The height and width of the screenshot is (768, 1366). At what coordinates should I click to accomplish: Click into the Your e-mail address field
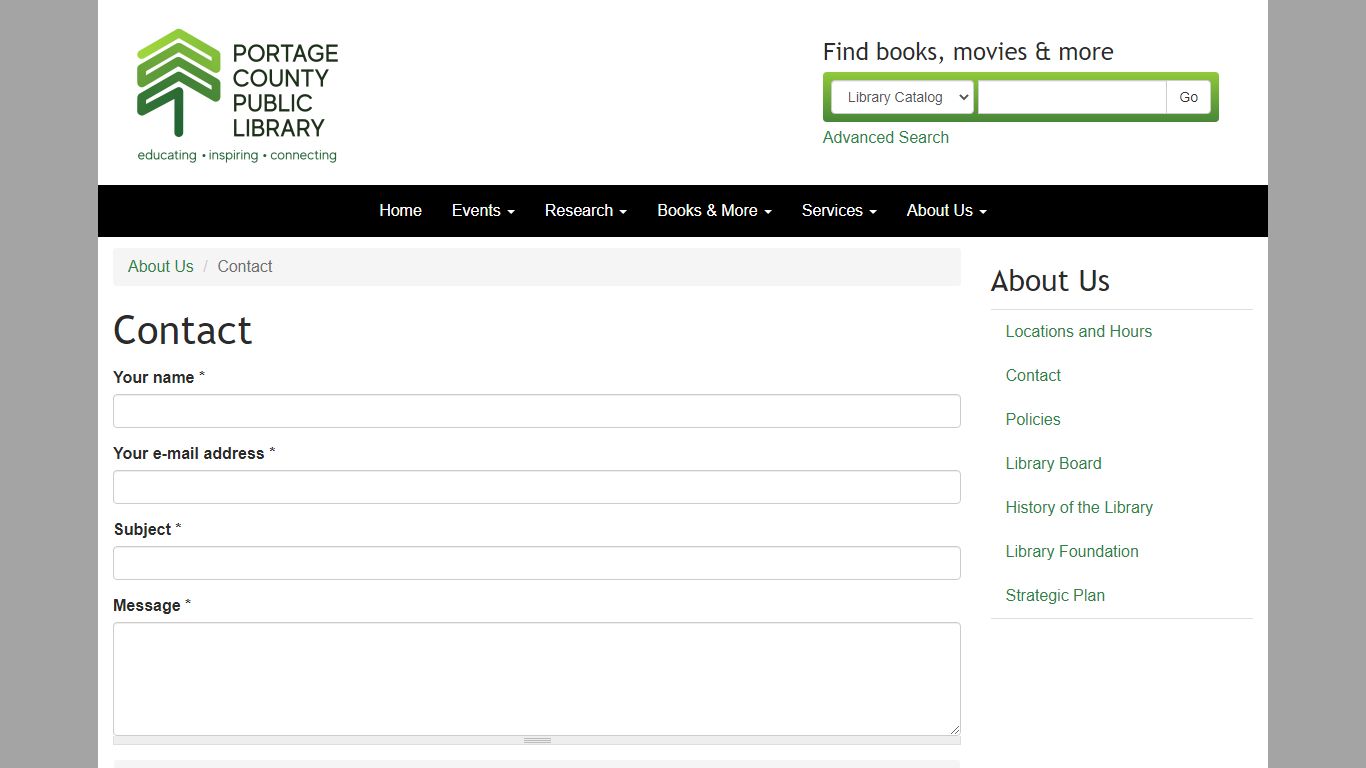click(x=537, y=487)
